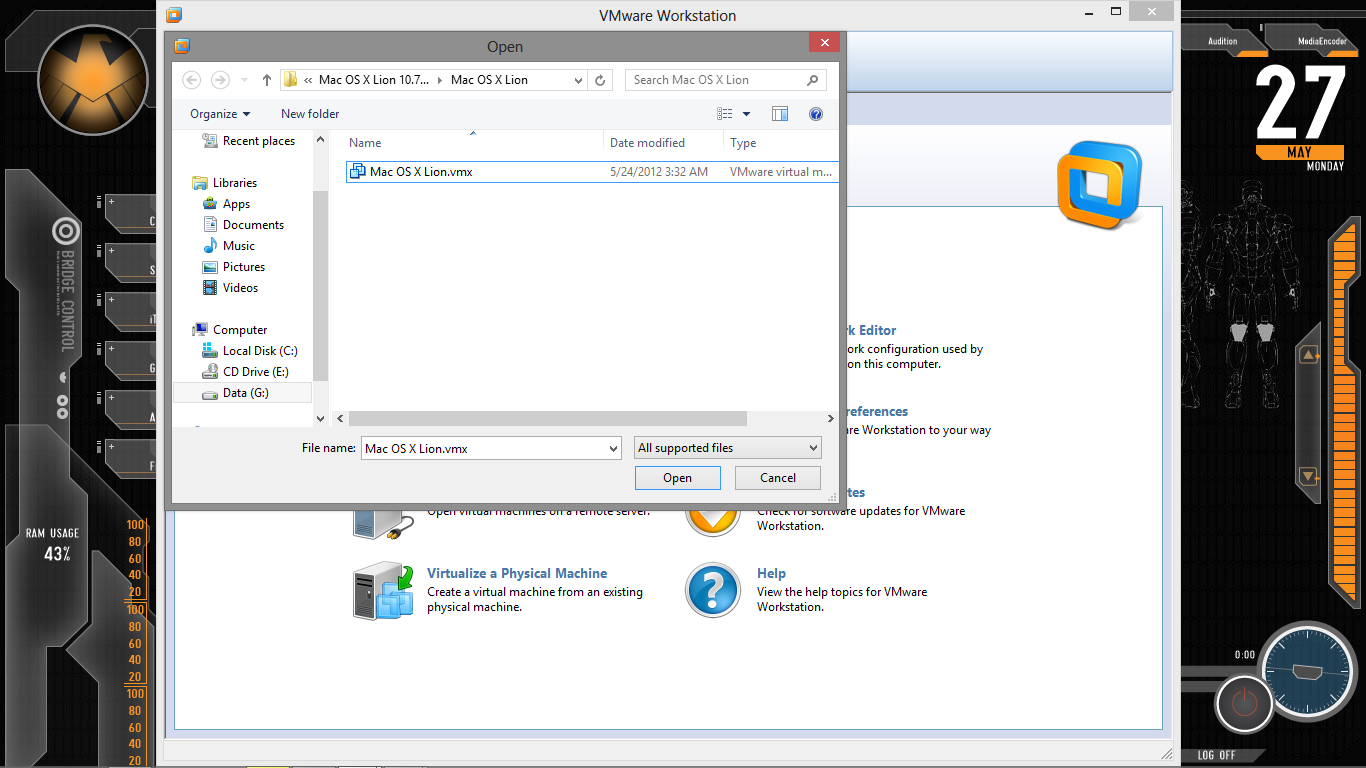Click the VMware Workstation logo
Image resolution: width=1366 pixels, height=768 pixels.
click(x=1100, y=186)
